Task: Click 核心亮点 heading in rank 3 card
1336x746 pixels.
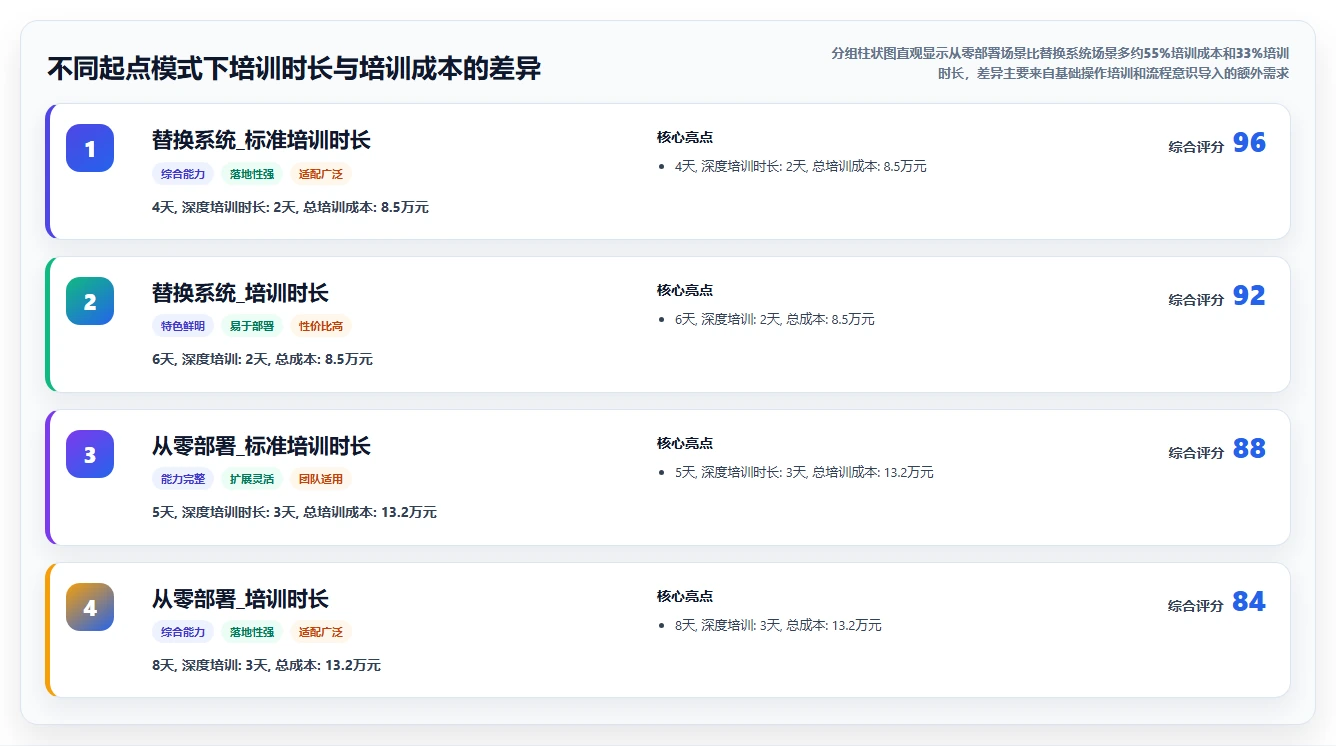Action: pyautogui.click(x=685, y=444)
